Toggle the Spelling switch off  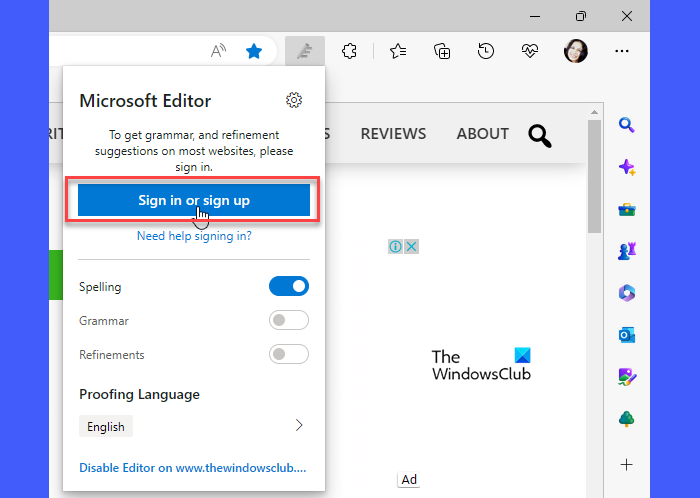coord(289,286)
